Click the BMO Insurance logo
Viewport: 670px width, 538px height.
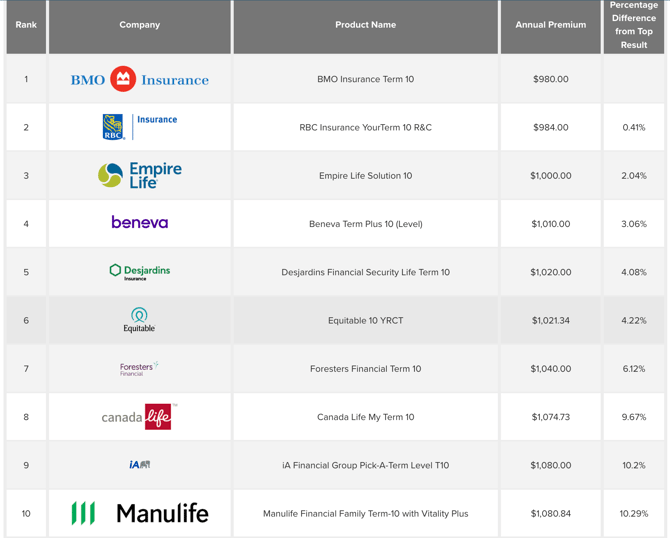tap(139, 79)
